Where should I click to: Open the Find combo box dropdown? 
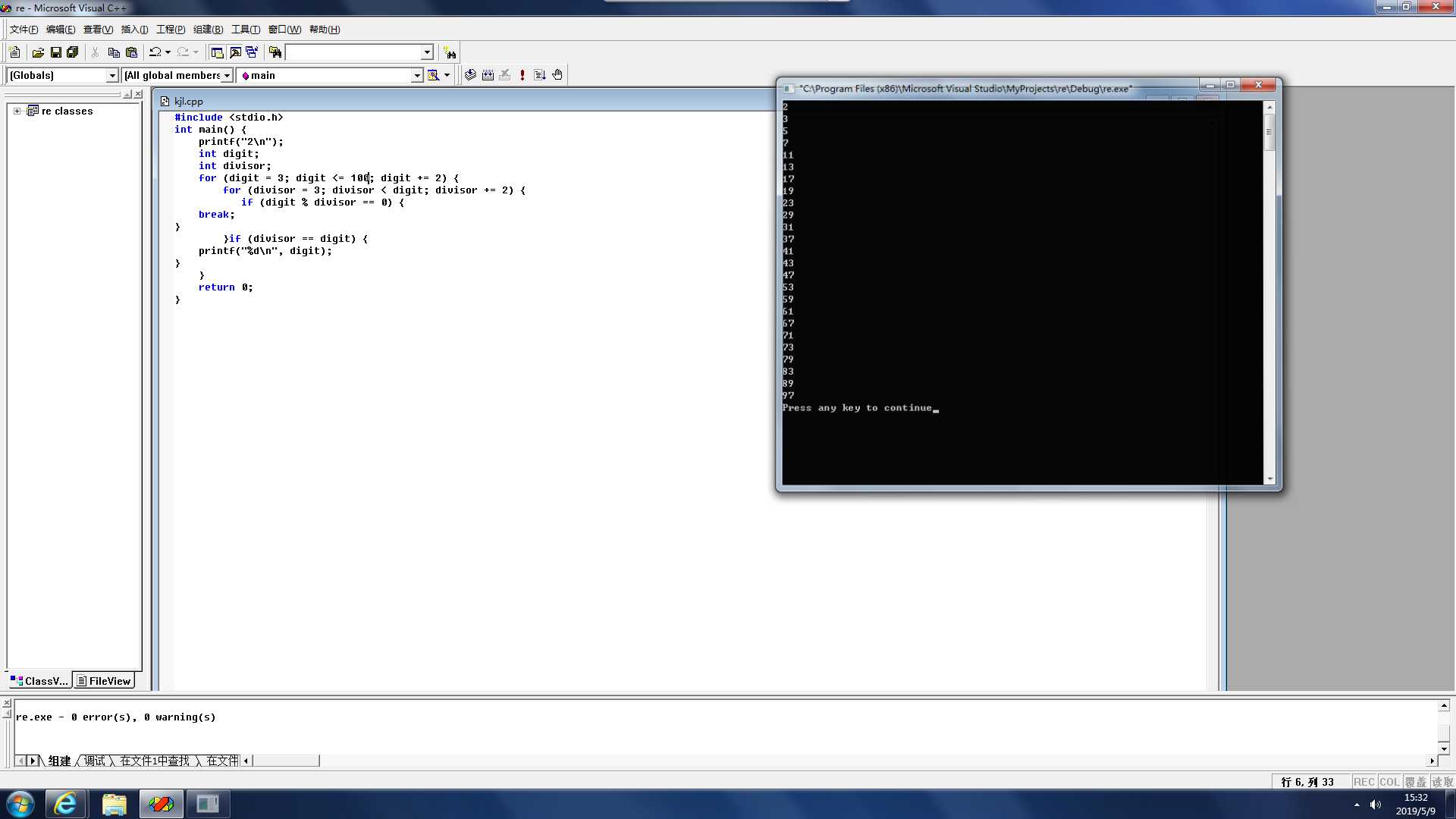(427, 52)
